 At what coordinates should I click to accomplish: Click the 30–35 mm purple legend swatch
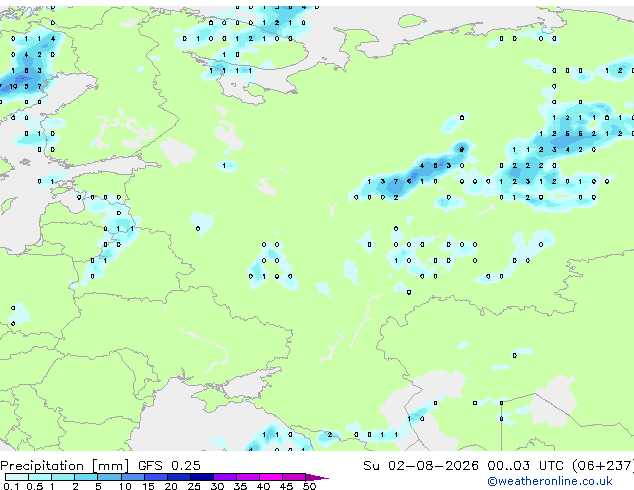[x=224, y=477]
